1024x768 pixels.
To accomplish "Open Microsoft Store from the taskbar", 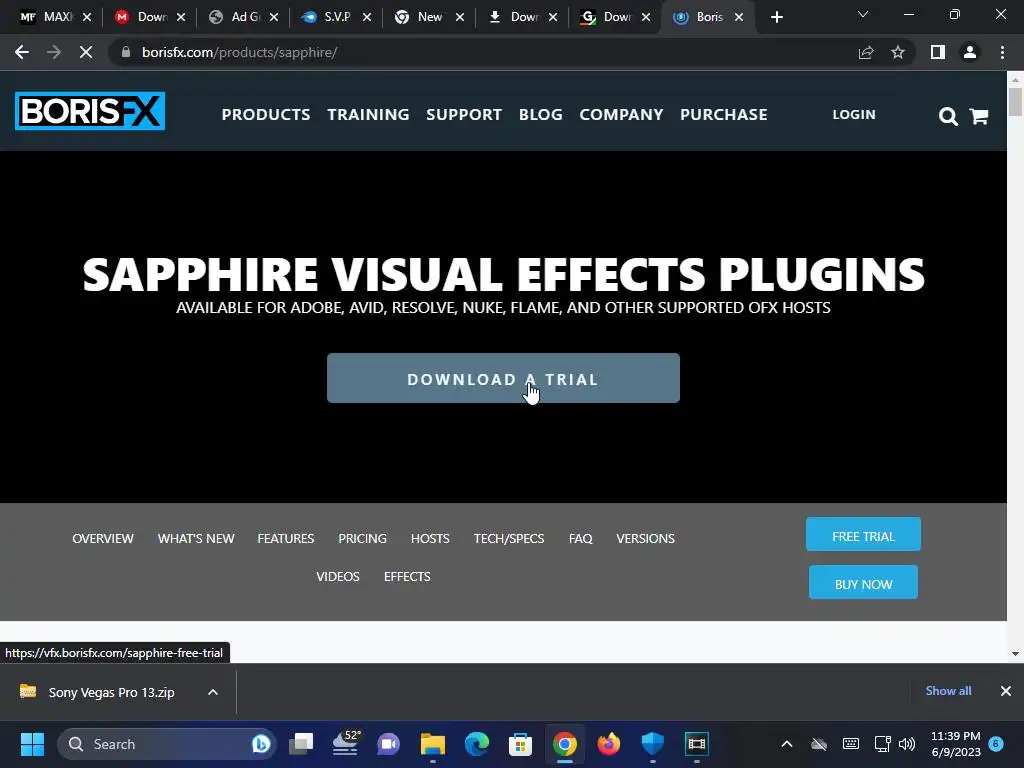I will (x=520, y=744).
